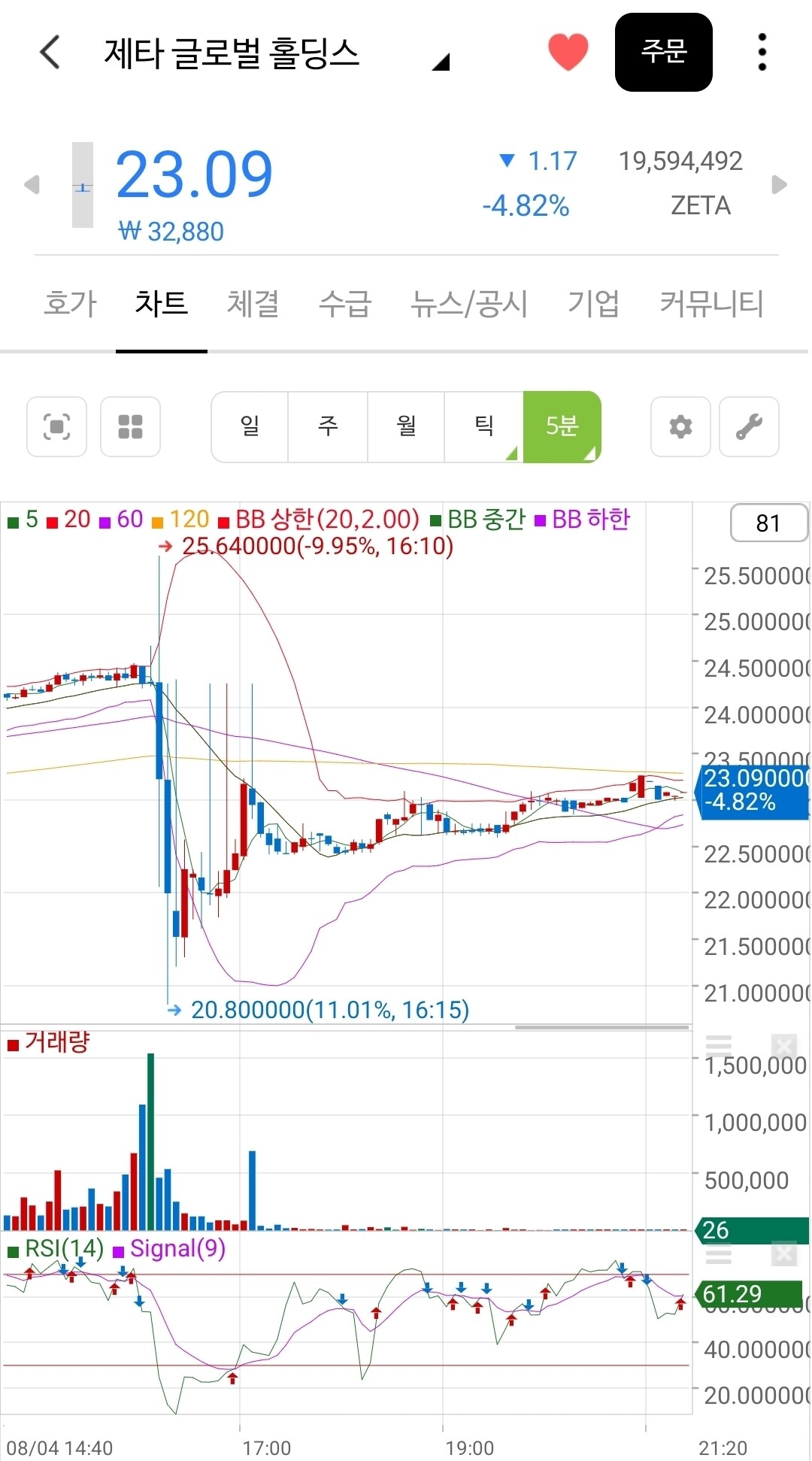Select the 월 monthly chart period

pyautogui.click(x=406, y=426)
